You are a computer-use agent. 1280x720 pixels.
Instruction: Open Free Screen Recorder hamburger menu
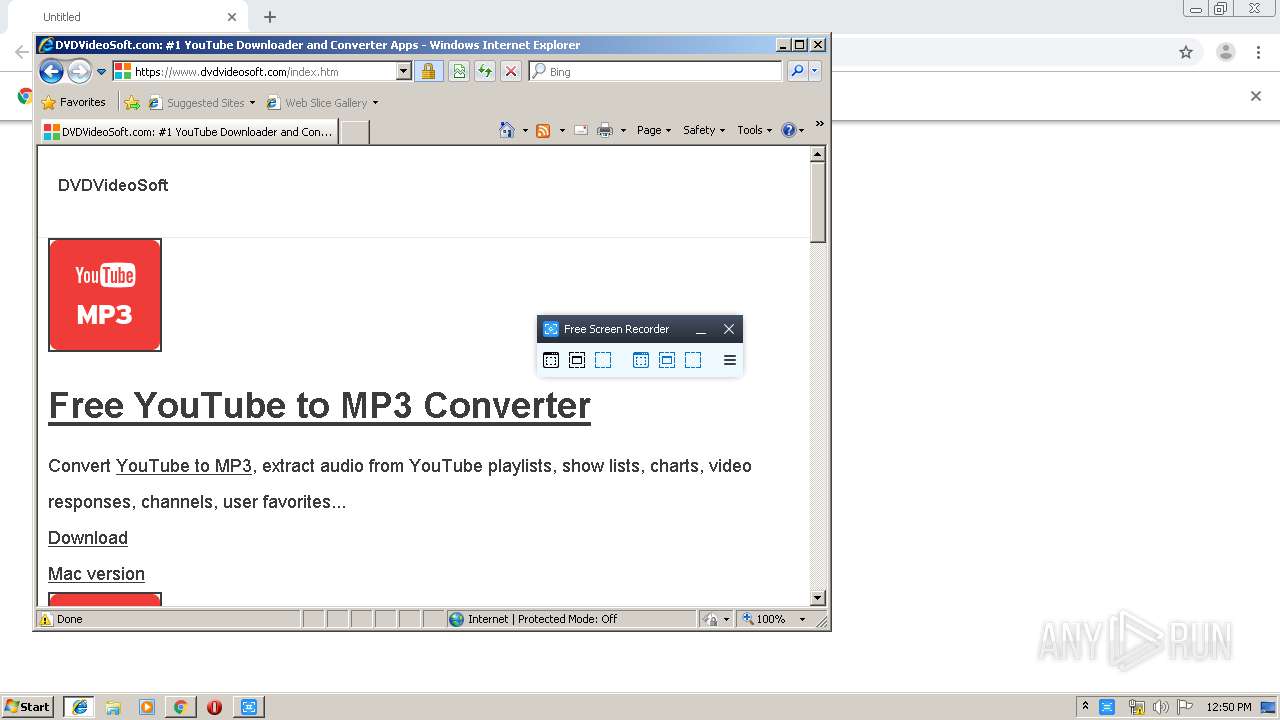[x=730, y=360]
